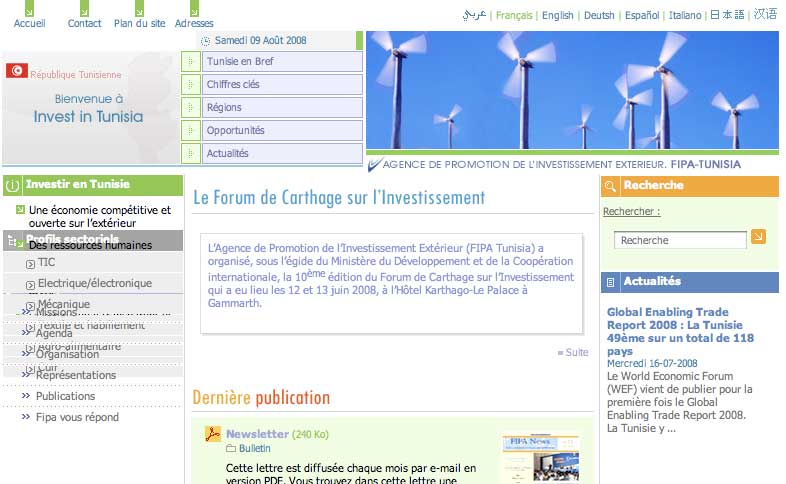The width and height of the screenshot is (786, 484).
Task: Open Tunisie en Bref menu item
Action: (x=282, y=62)
